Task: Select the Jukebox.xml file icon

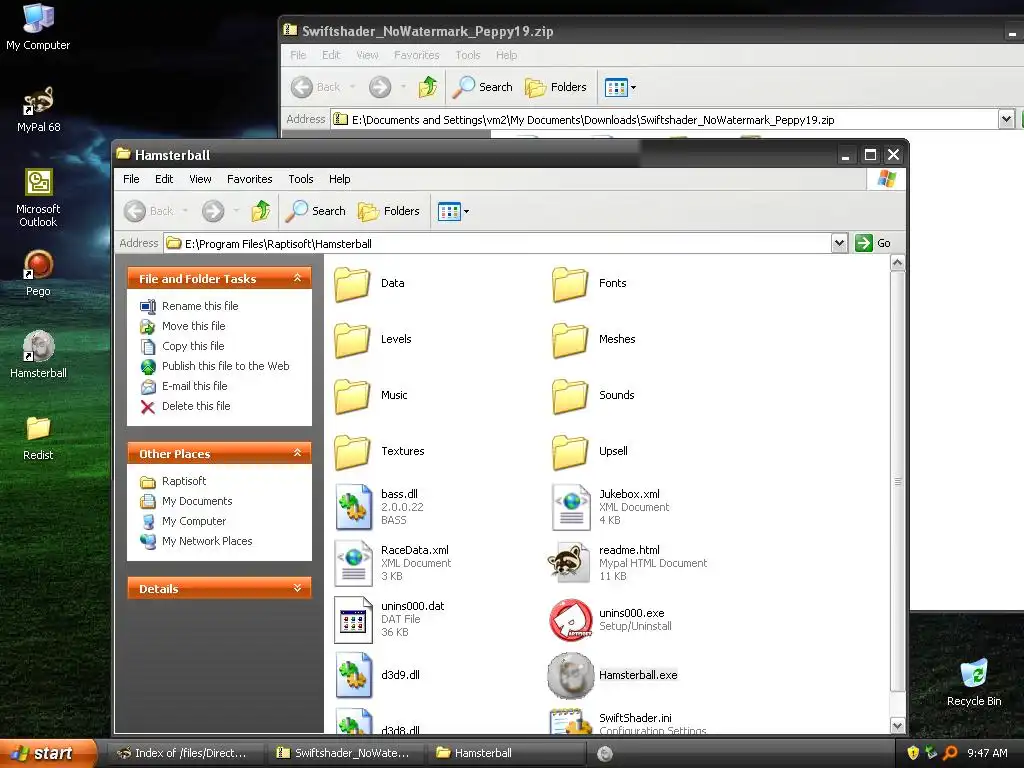Action: click(x=571, y=507)
